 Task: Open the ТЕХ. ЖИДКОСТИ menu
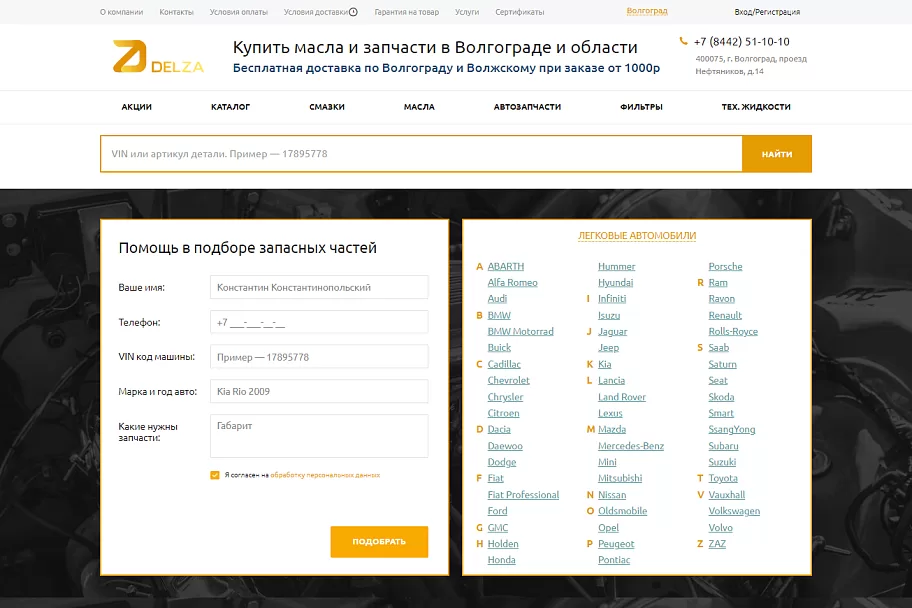point(756,107)
